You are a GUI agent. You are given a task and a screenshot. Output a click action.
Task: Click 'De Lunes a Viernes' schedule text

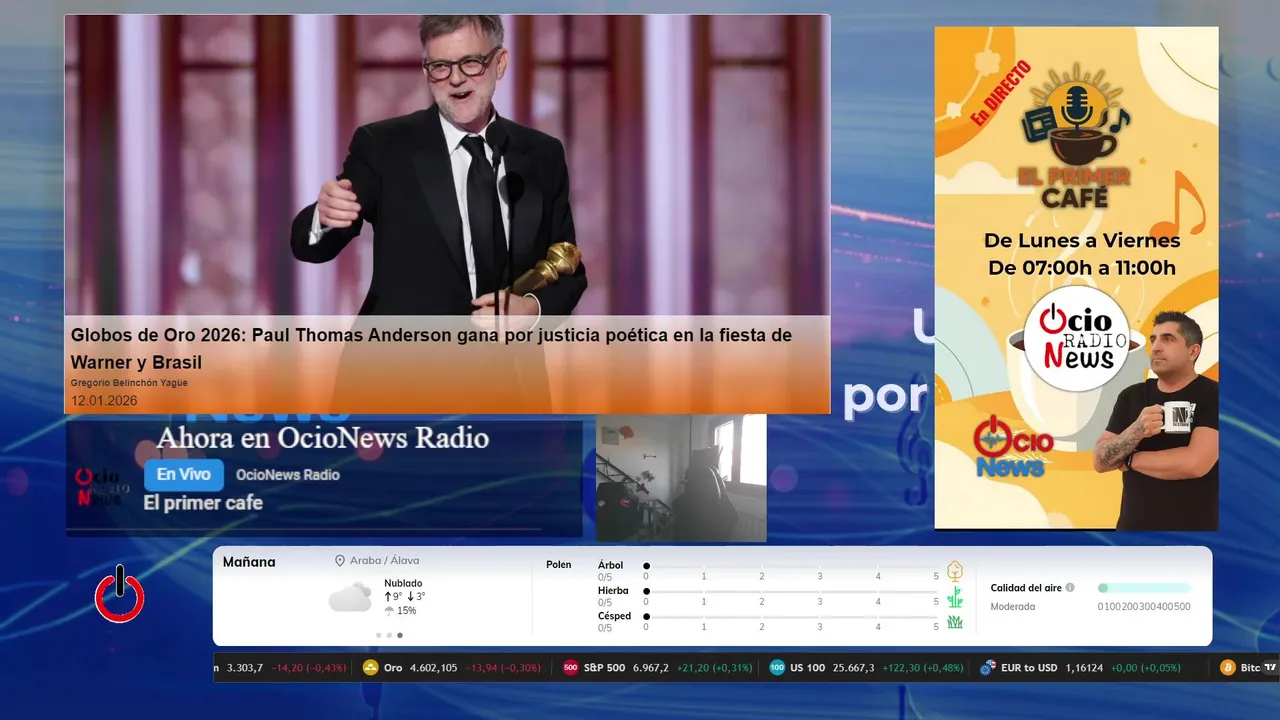click(x=1082, y=241)
